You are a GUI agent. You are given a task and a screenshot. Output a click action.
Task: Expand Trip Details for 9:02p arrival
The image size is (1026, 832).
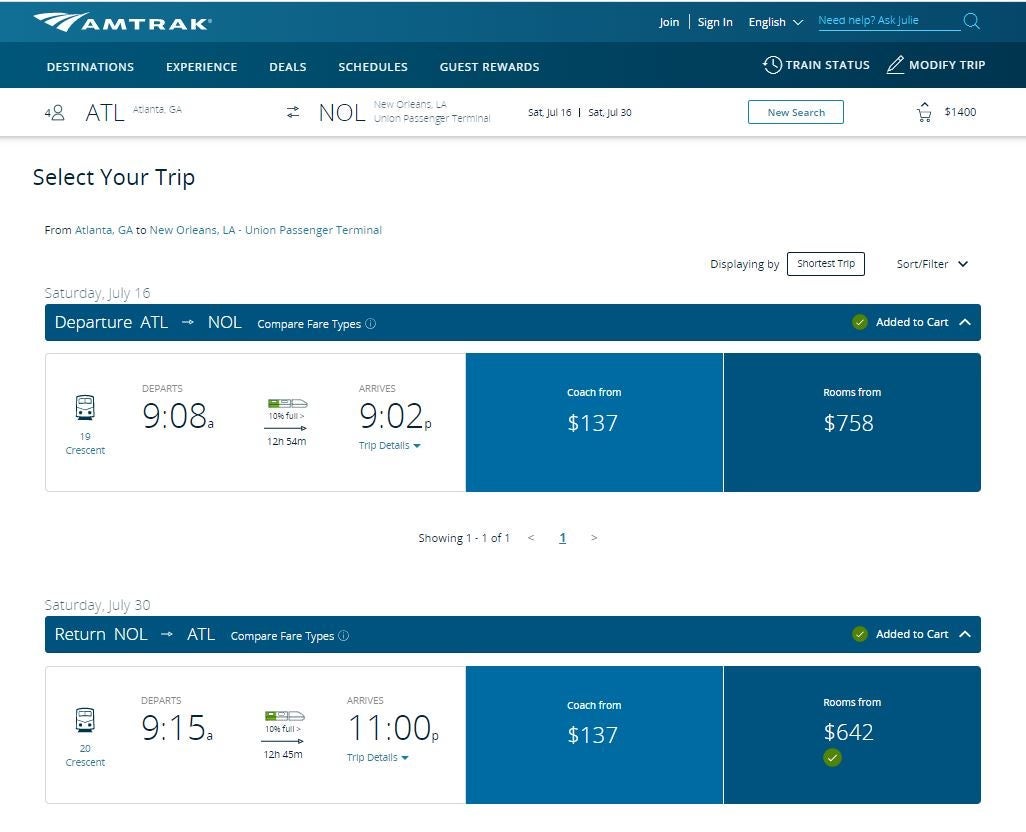[x=389, y=445]
